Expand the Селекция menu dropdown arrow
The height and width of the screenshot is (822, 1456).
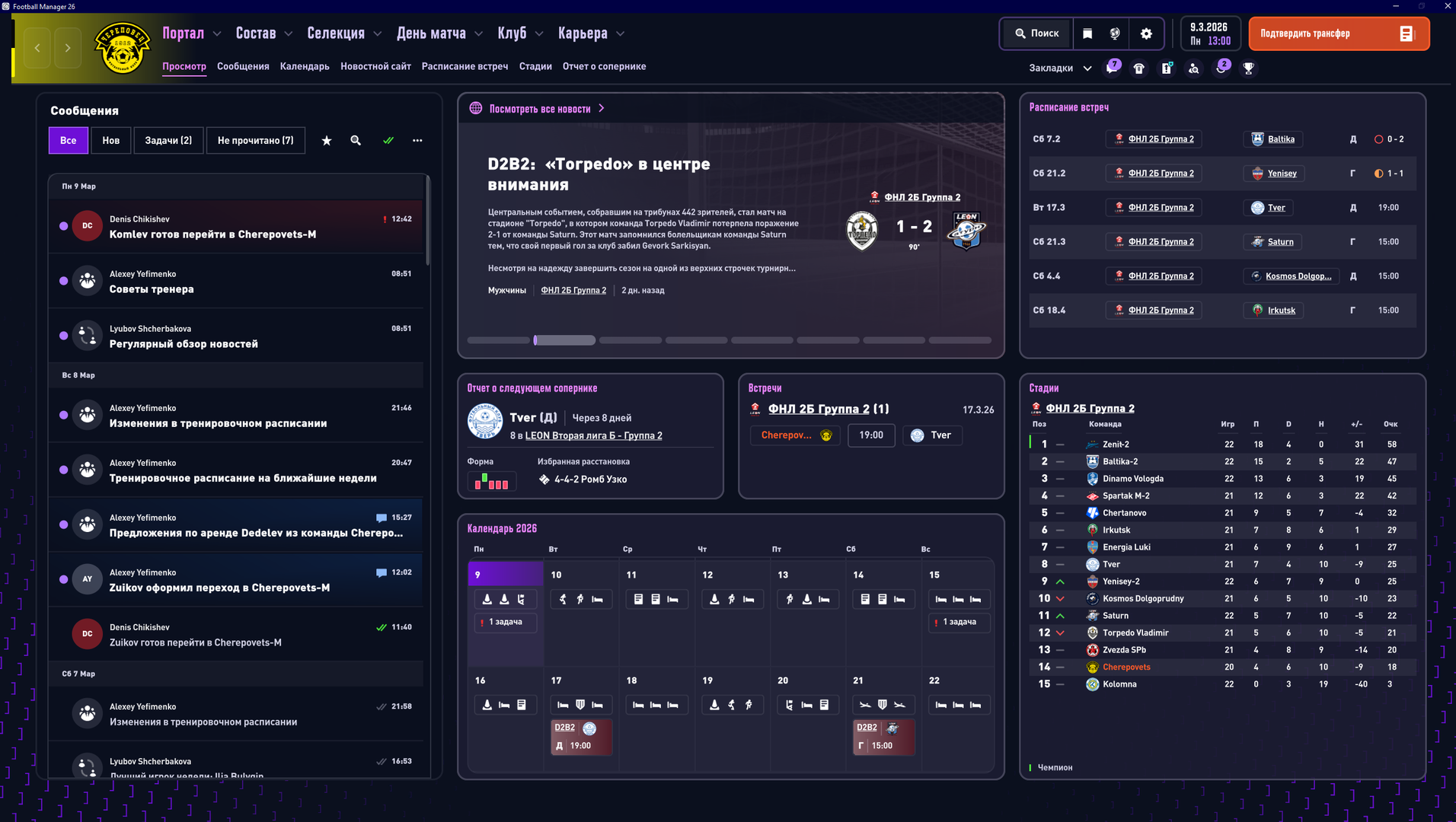(x=377, y=33)
